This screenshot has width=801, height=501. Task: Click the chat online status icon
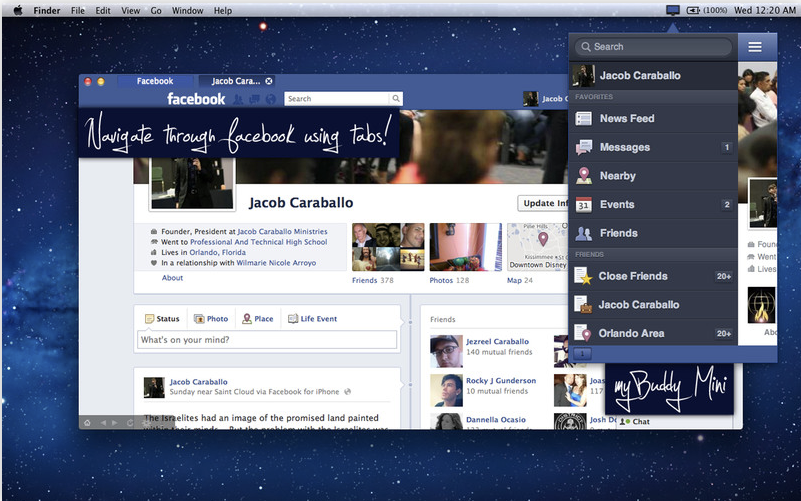pos(624,421)
